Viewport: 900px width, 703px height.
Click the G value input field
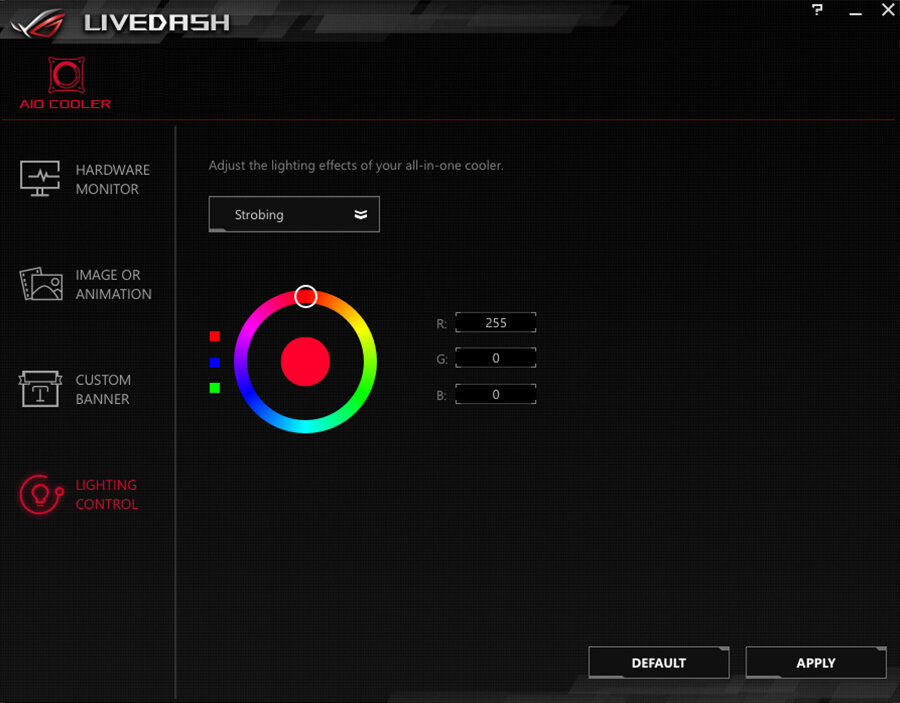pos(495,357)
